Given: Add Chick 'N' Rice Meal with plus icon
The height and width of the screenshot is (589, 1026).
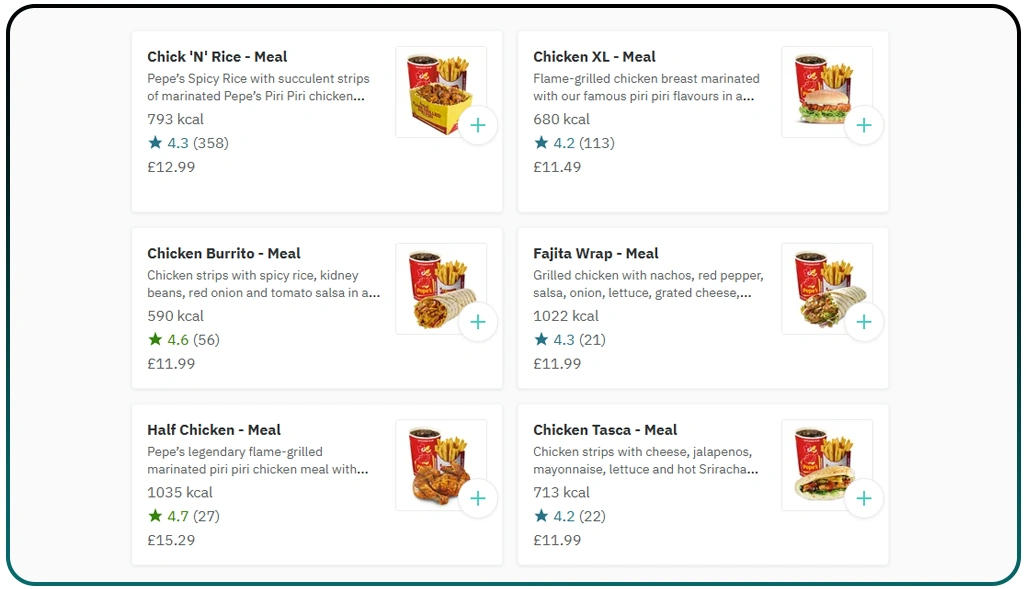Looking at the screenshot, I should 478,125.
